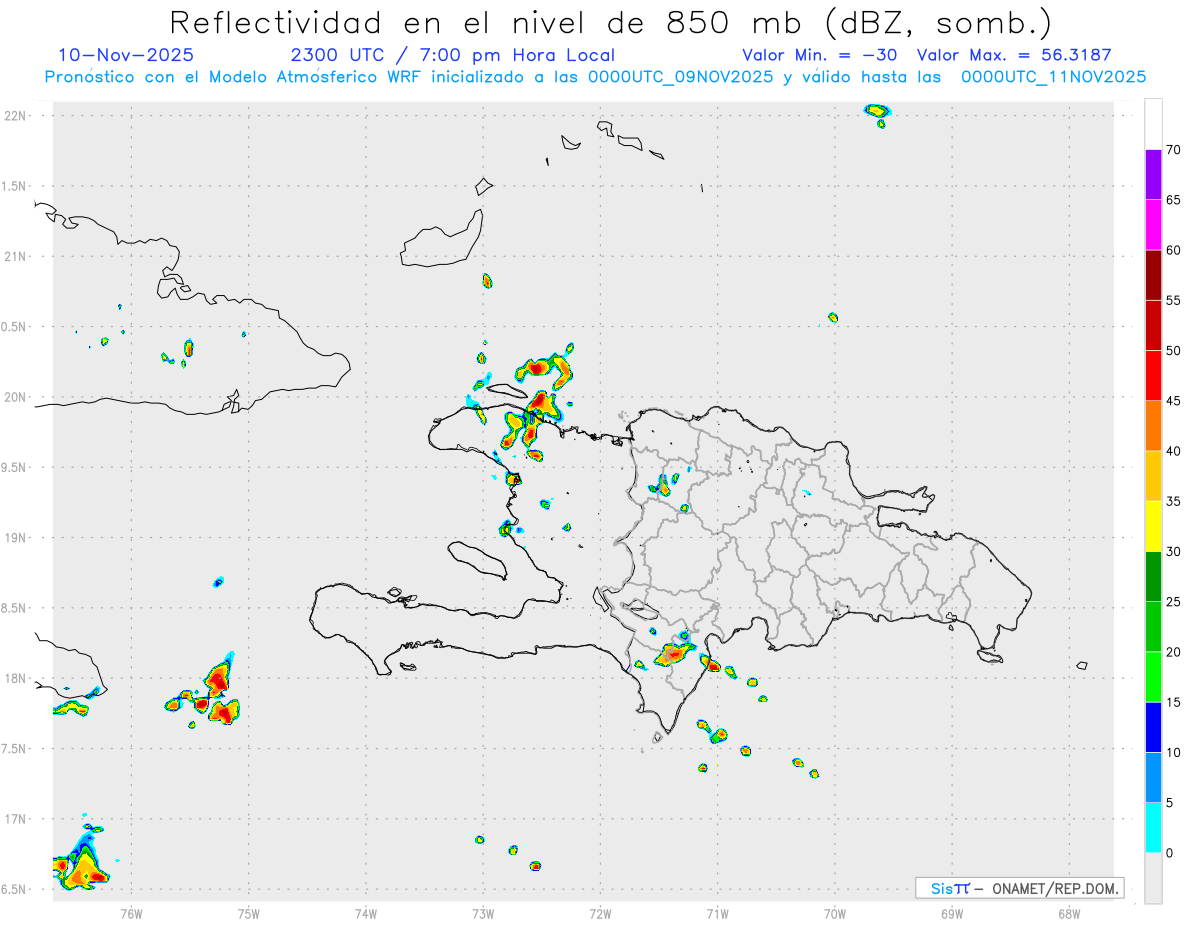The width and height of the screenshot is (1200, 927).
Task: Click the colorbar value label '70'
Action: point(1174,150)
